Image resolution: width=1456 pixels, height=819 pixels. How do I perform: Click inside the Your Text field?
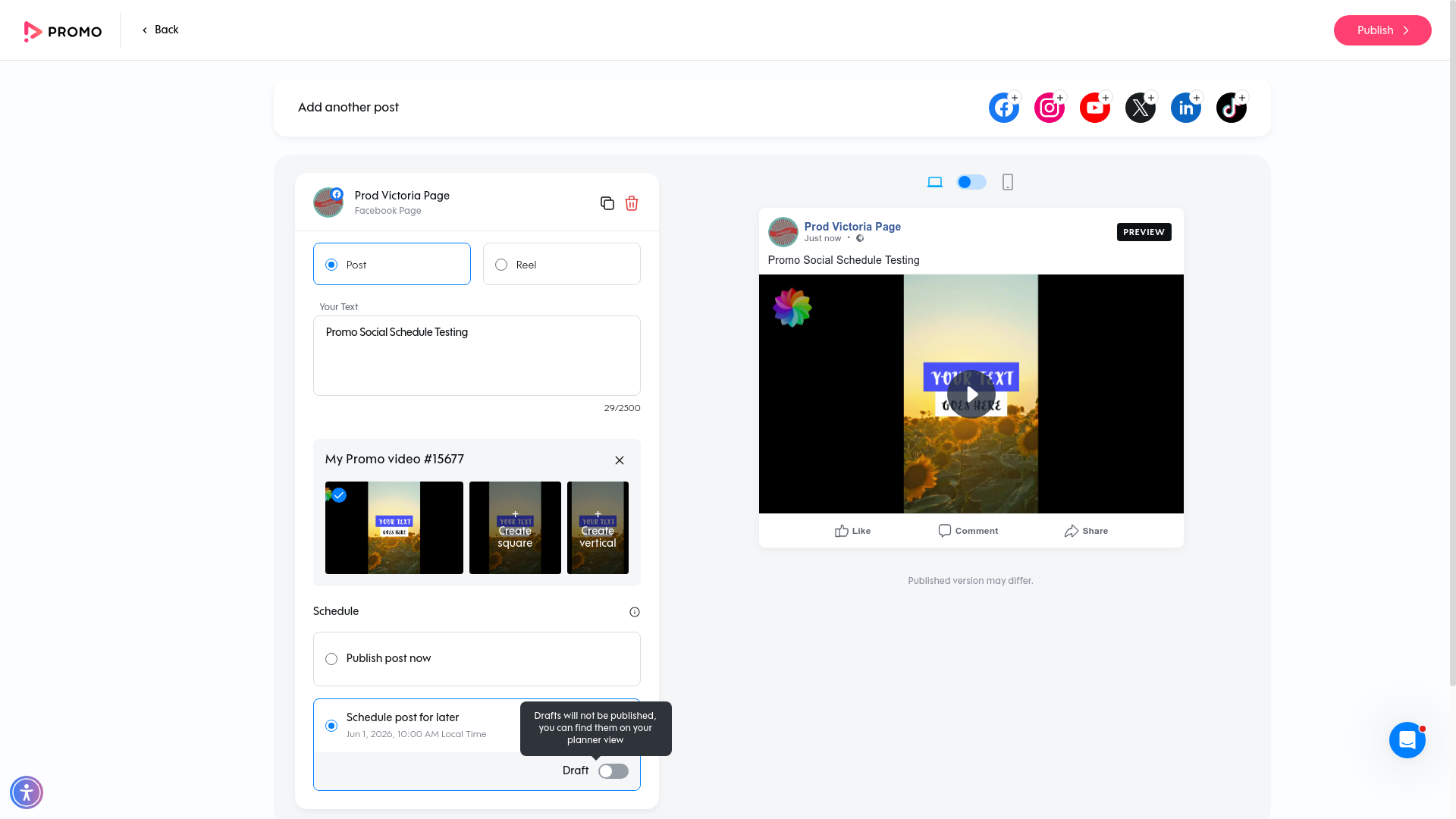point(476,355)
